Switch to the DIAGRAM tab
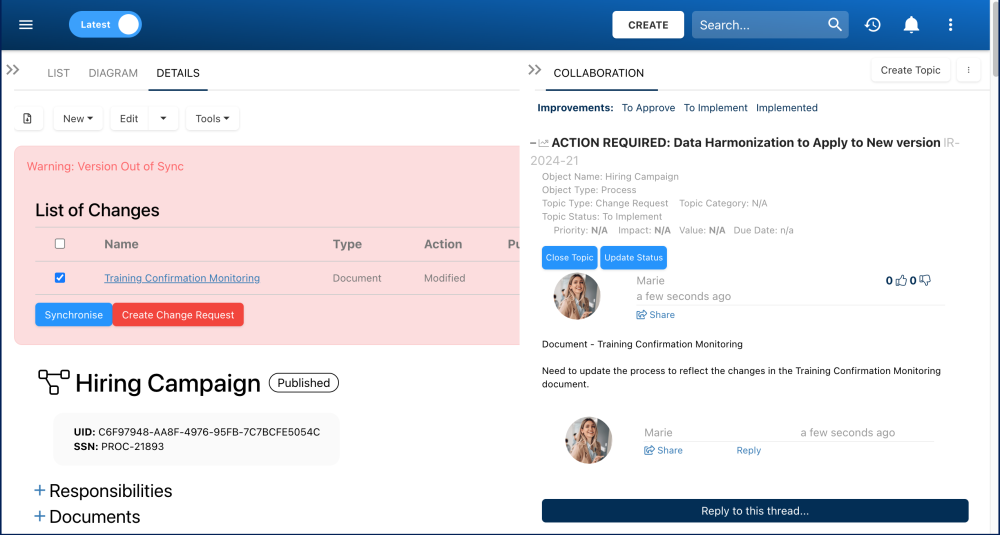The image size is (1000, 535). coord(113,73)
